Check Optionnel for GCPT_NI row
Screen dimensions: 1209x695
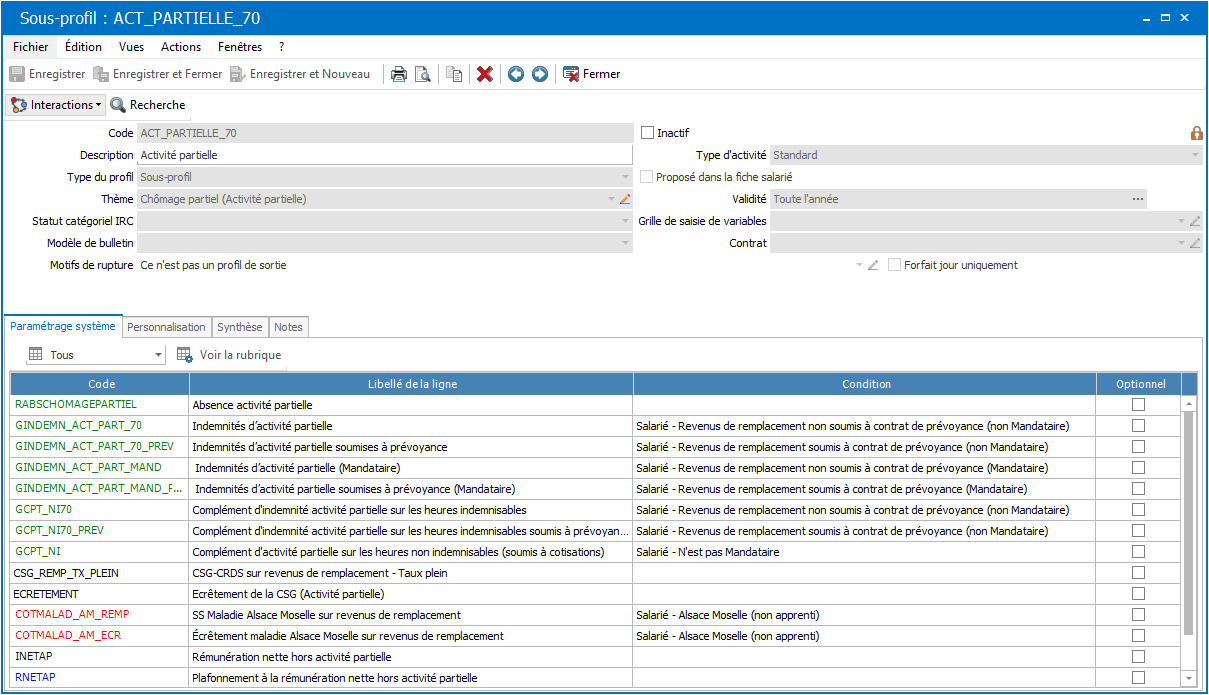1138,552
